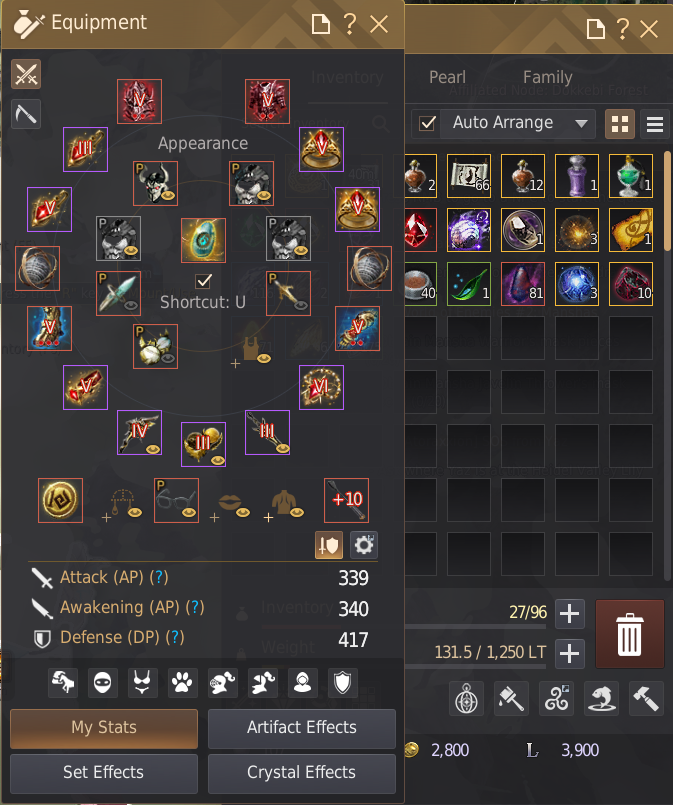Select the crossed swords combat gear icon

point(26,74)
